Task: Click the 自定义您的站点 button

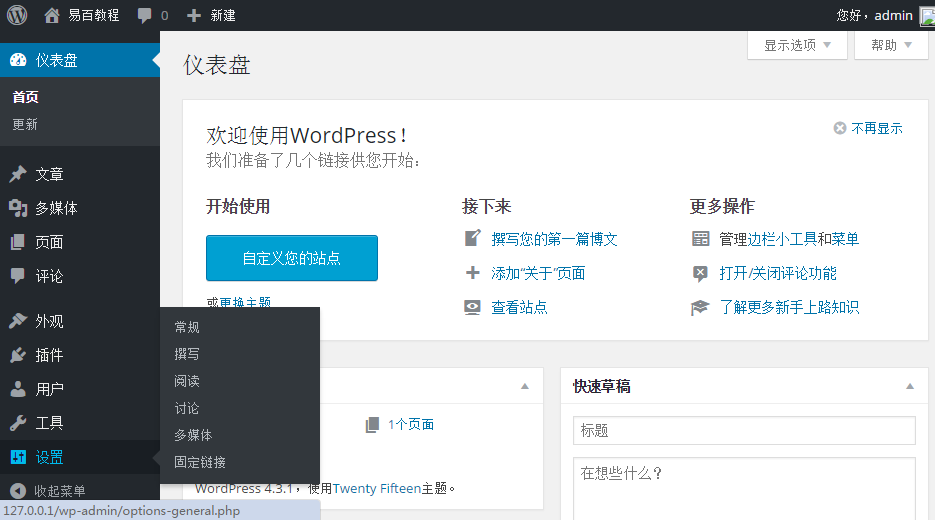Action: tap(292, 258)
